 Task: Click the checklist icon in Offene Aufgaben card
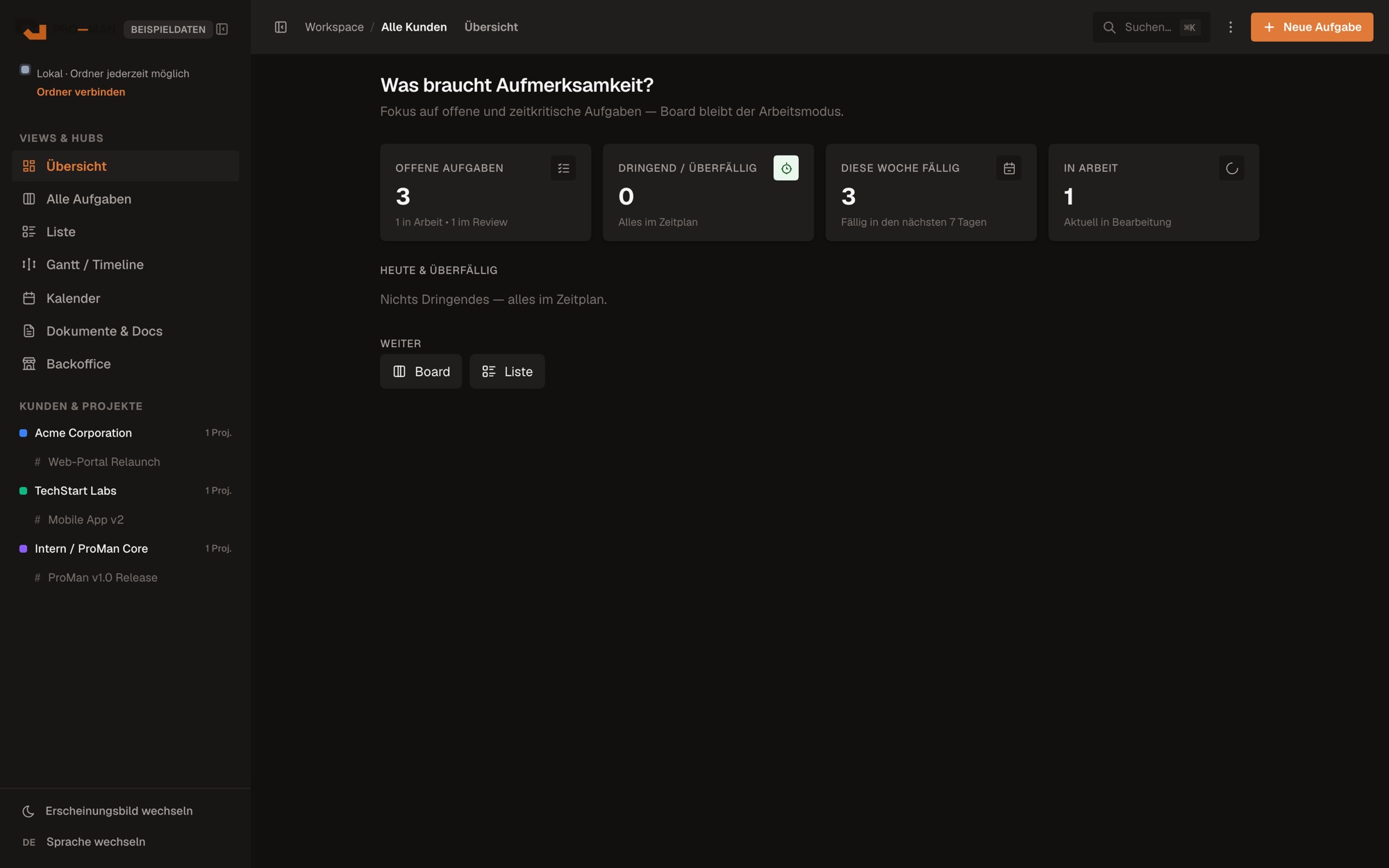(x=563, y=168)
